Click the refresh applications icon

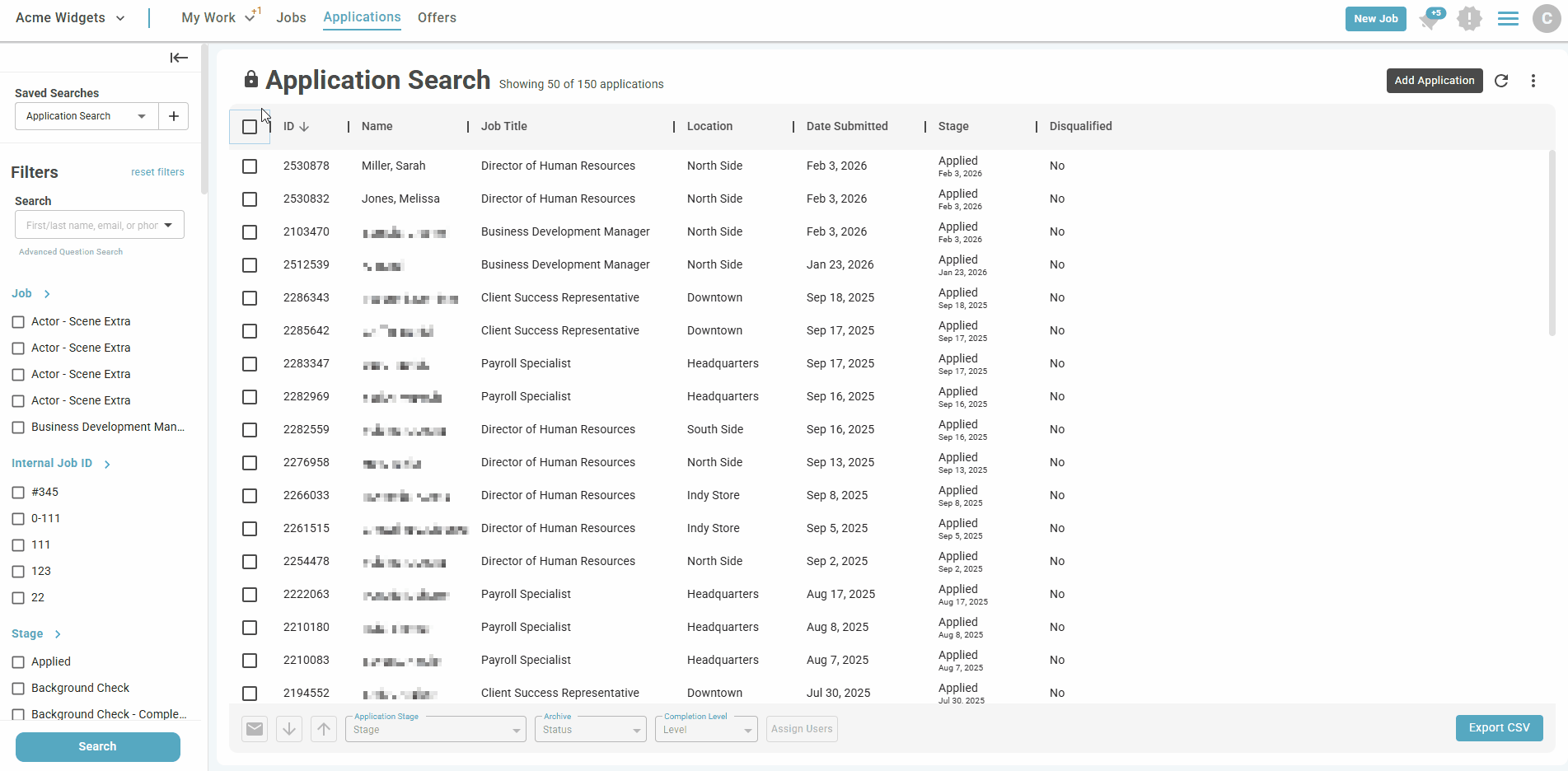point(1501,81)
